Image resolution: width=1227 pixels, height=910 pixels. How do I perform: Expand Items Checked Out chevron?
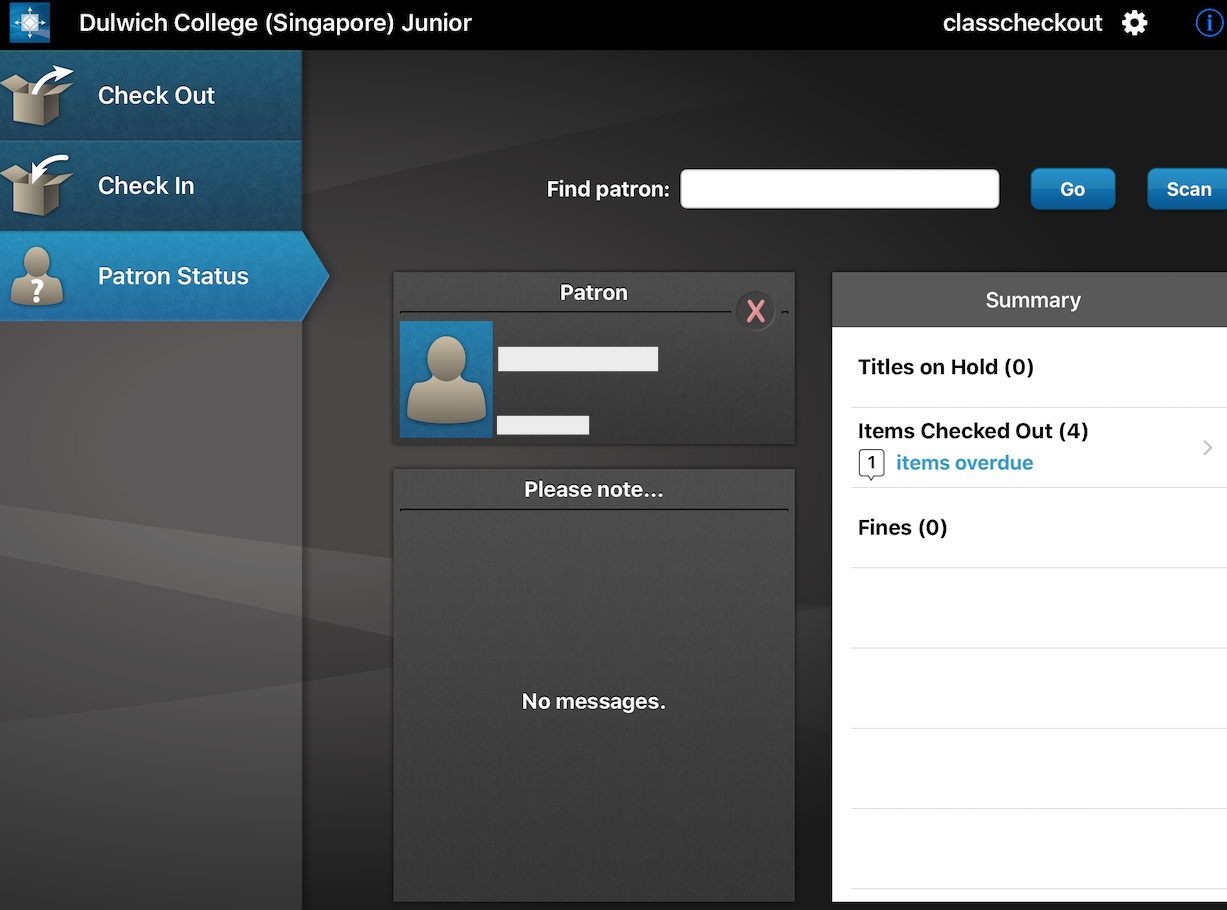[x=1208, y=448]
